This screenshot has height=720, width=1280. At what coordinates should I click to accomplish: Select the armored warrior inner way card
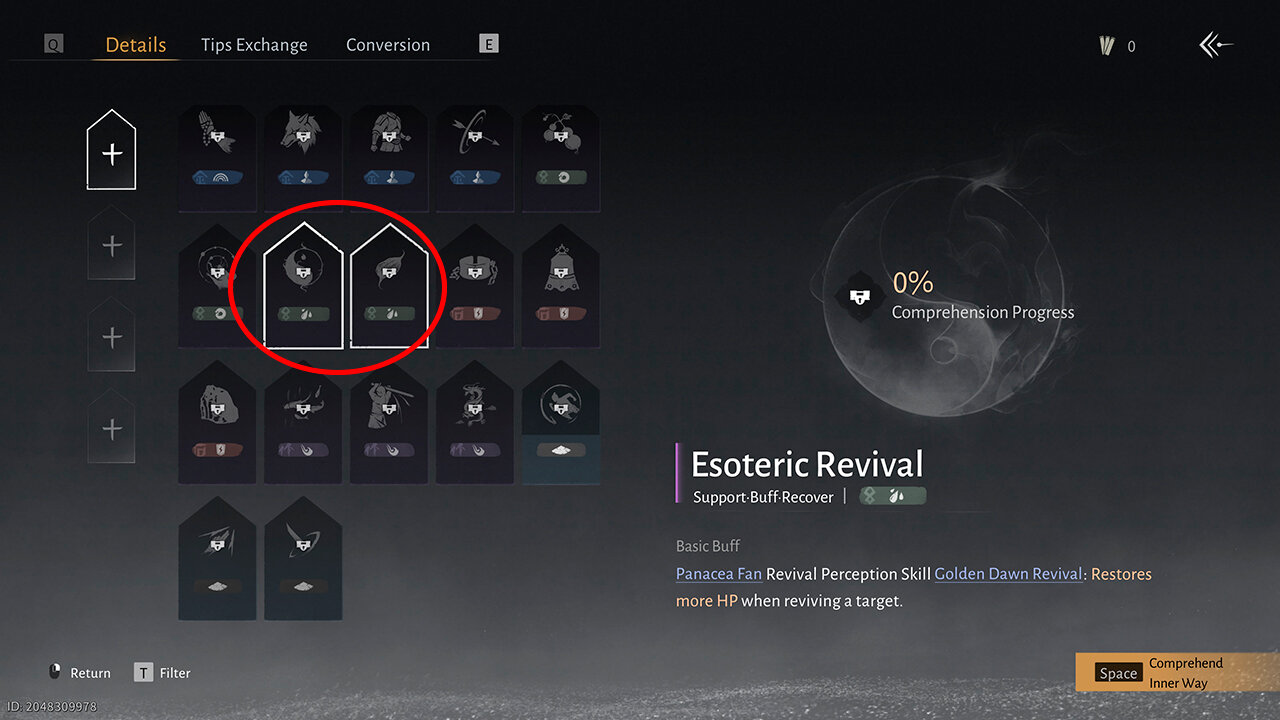click(x=389, y=158)
